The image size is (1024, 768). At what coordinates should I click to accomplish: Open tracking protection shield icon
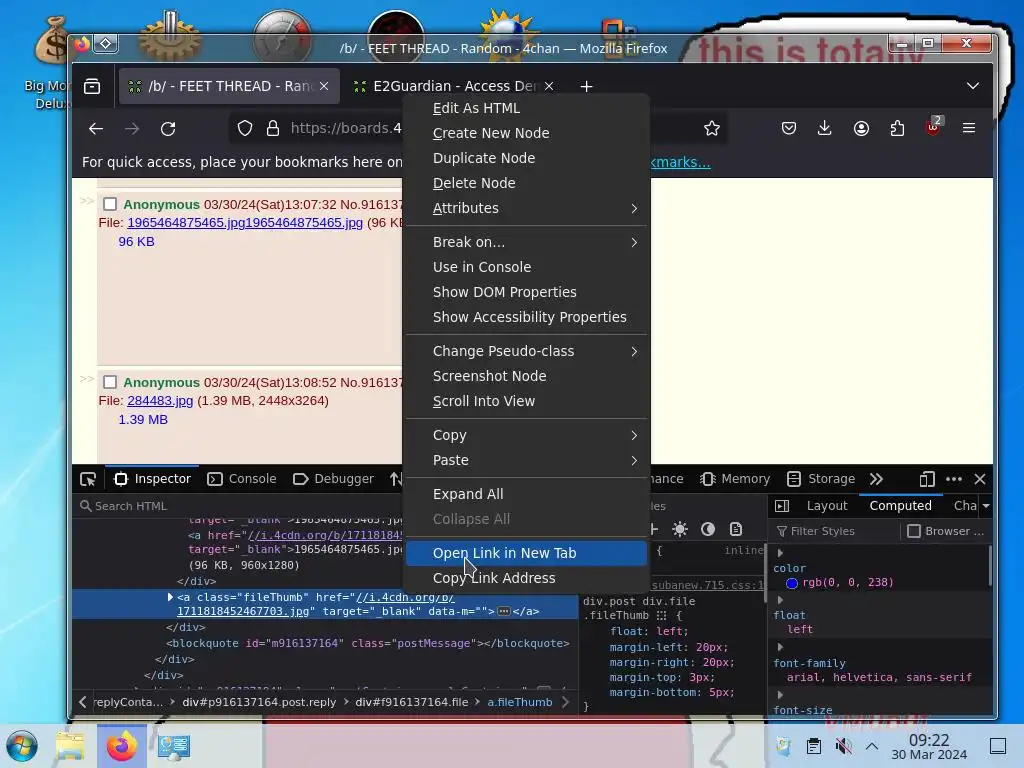click(x=245, y=129)
